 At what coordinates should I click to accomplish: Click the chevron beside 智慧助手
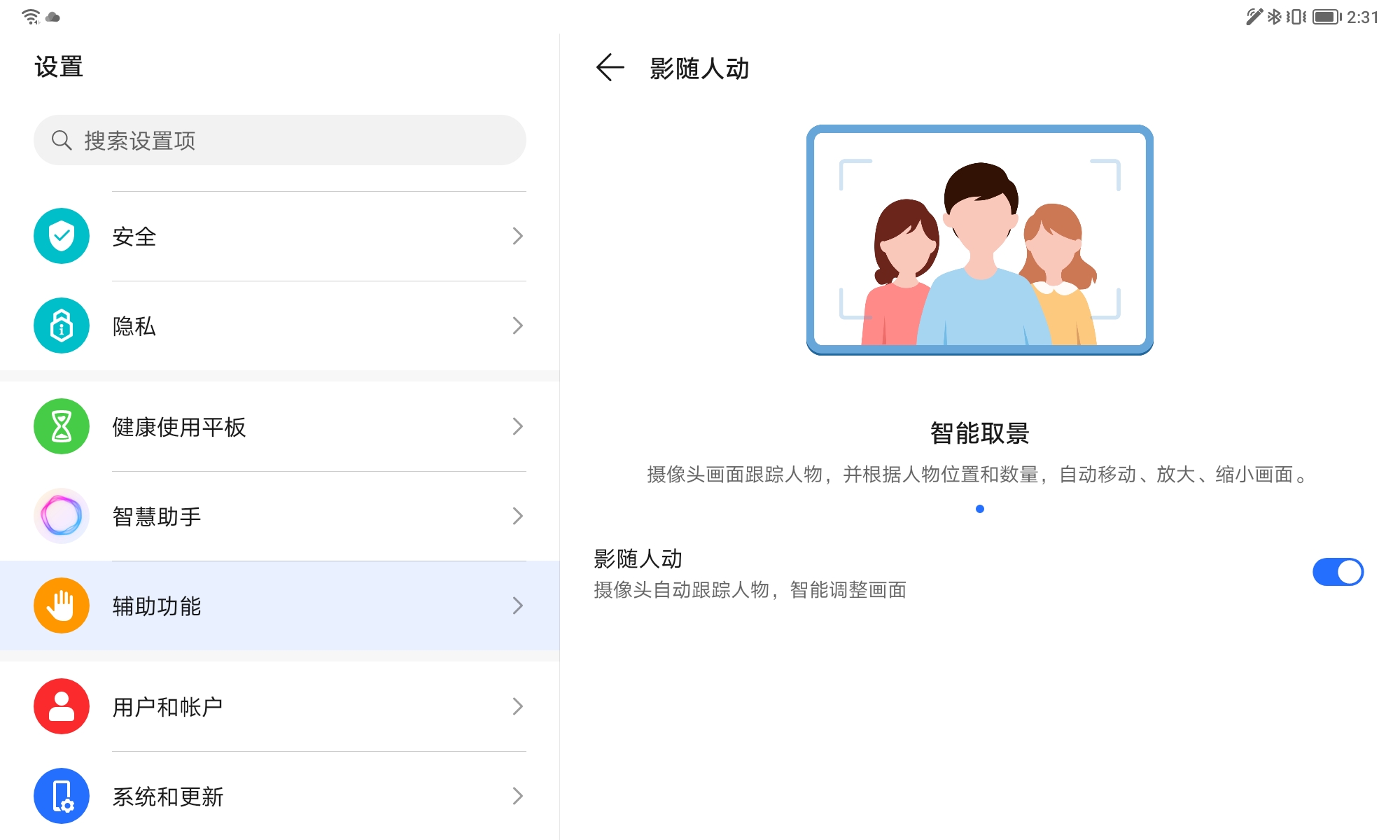[x=517, y=516]
